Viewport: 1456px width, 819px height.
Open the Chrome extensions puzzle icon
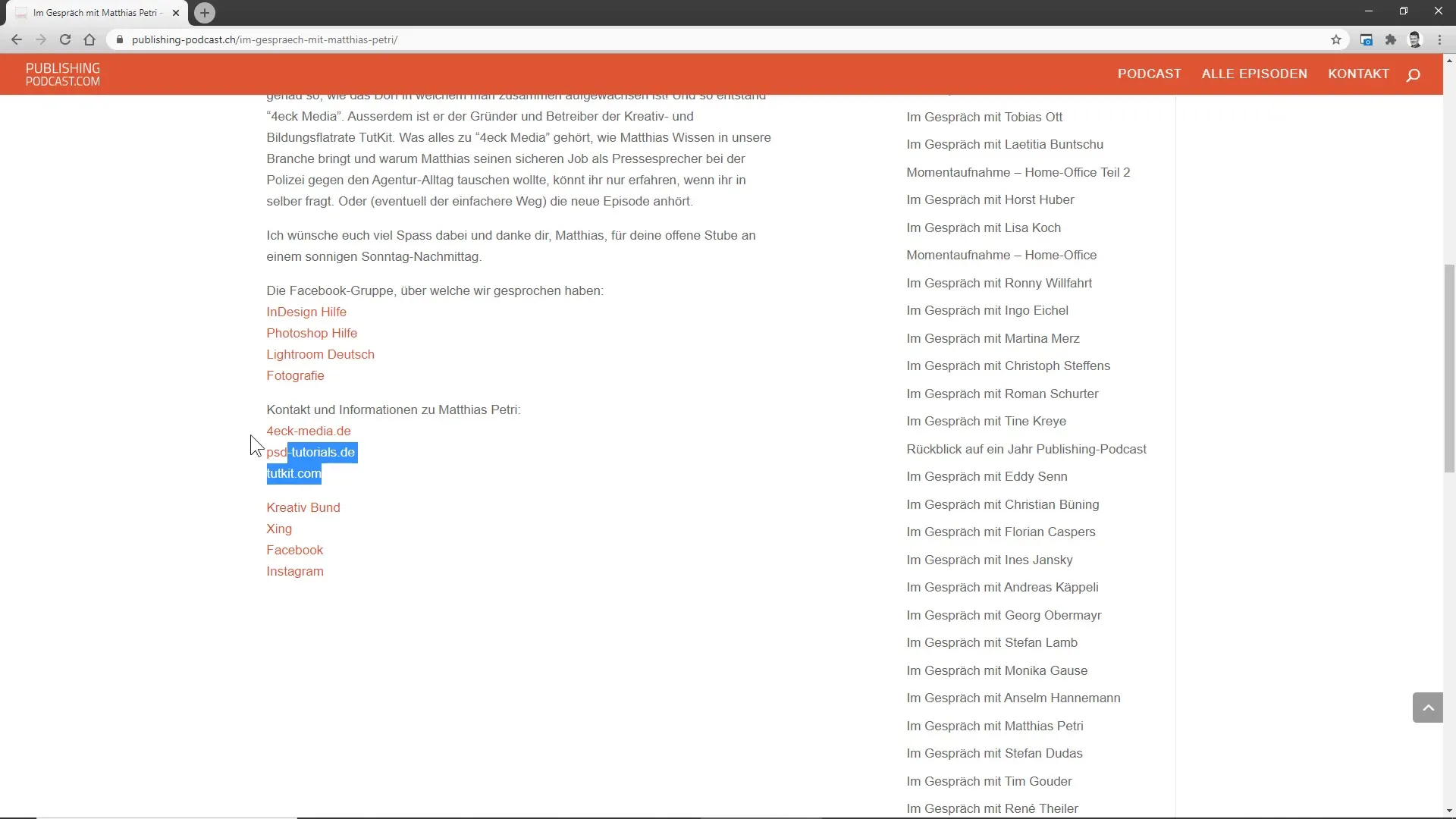(1391, 39)
